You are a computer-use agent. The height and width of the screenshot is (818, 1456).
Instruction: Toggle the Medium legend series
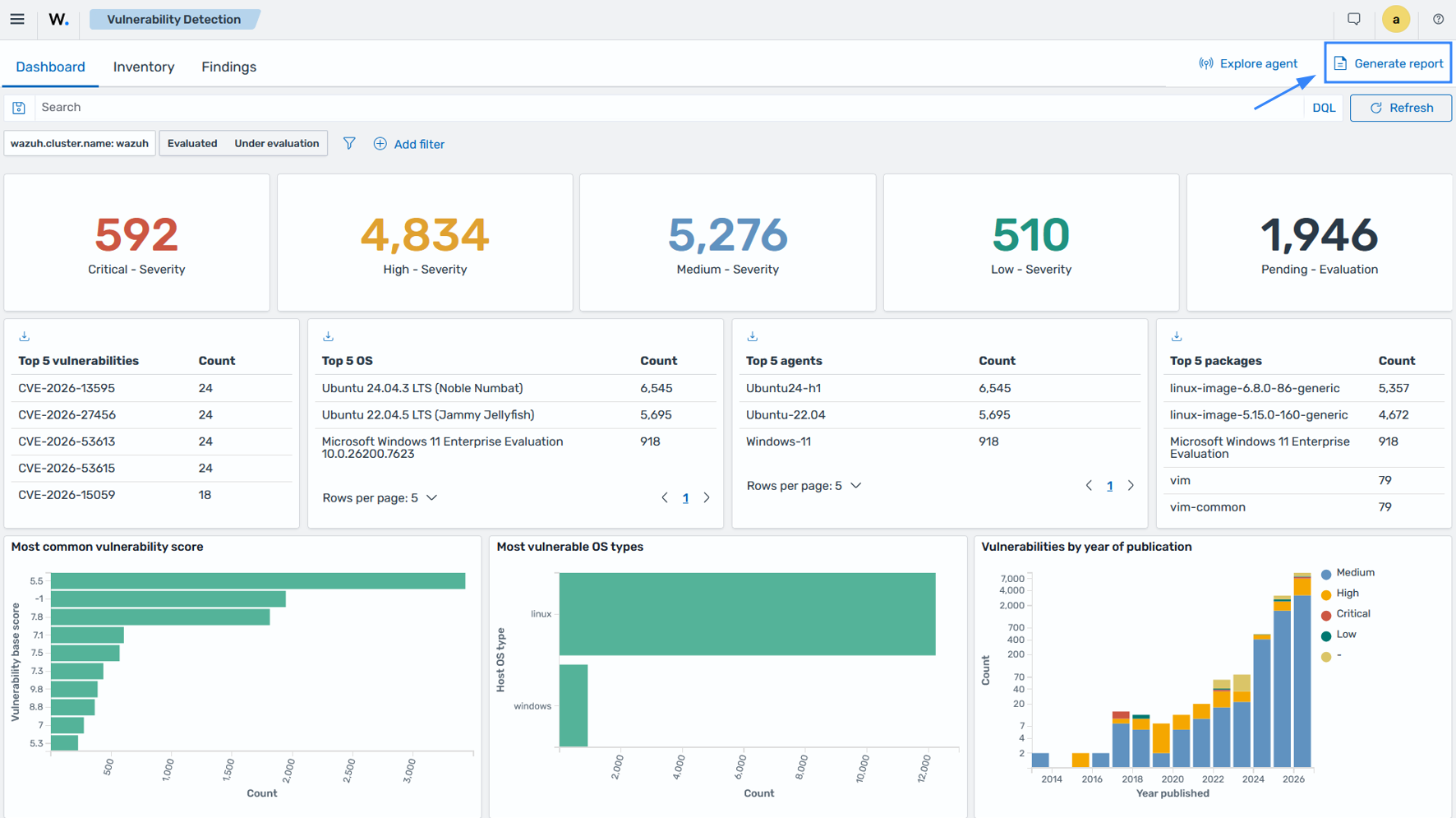(x=1347, y=573)
